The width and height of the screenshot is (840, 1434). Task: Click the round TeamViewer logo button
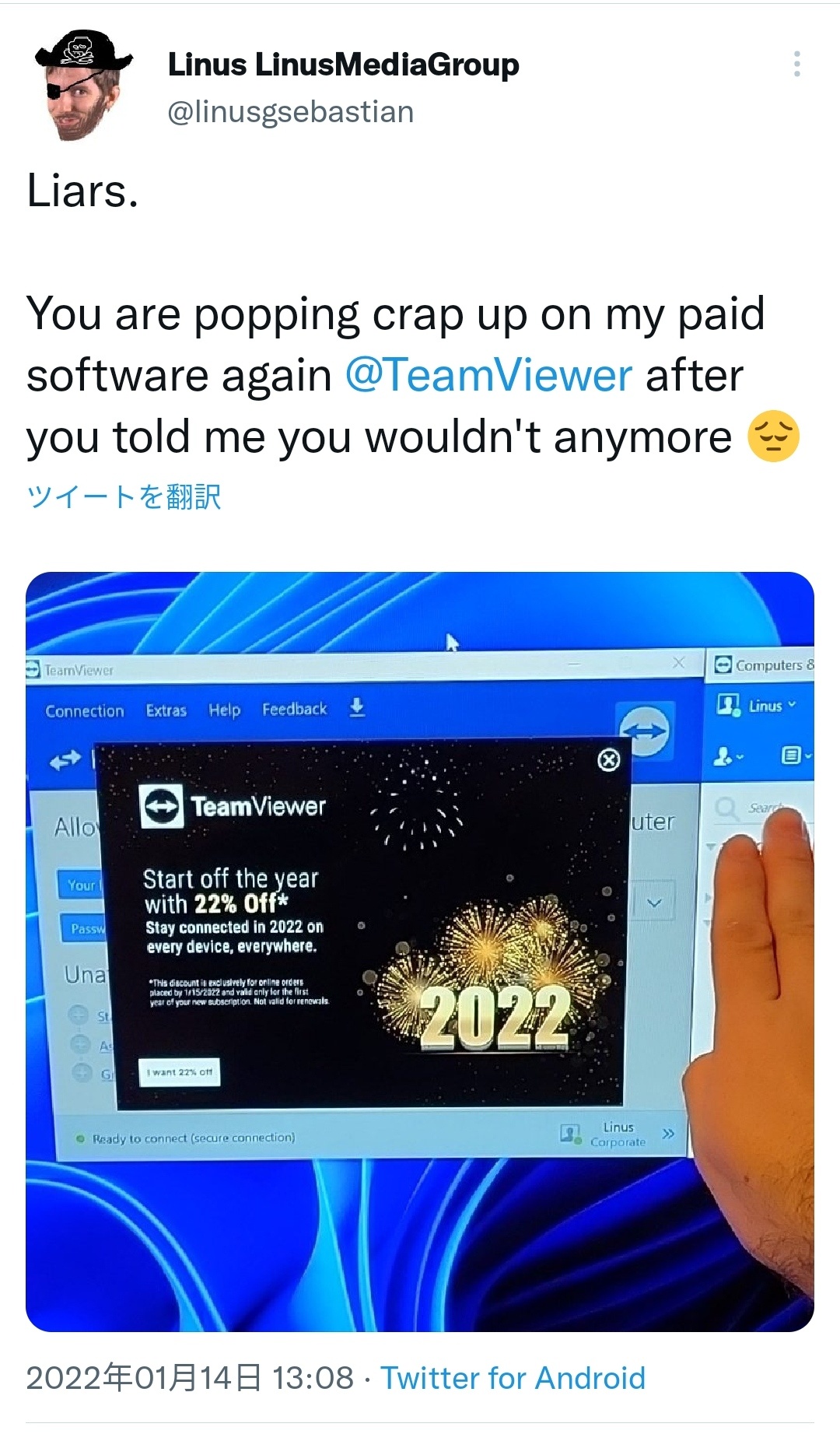(644, 731)
